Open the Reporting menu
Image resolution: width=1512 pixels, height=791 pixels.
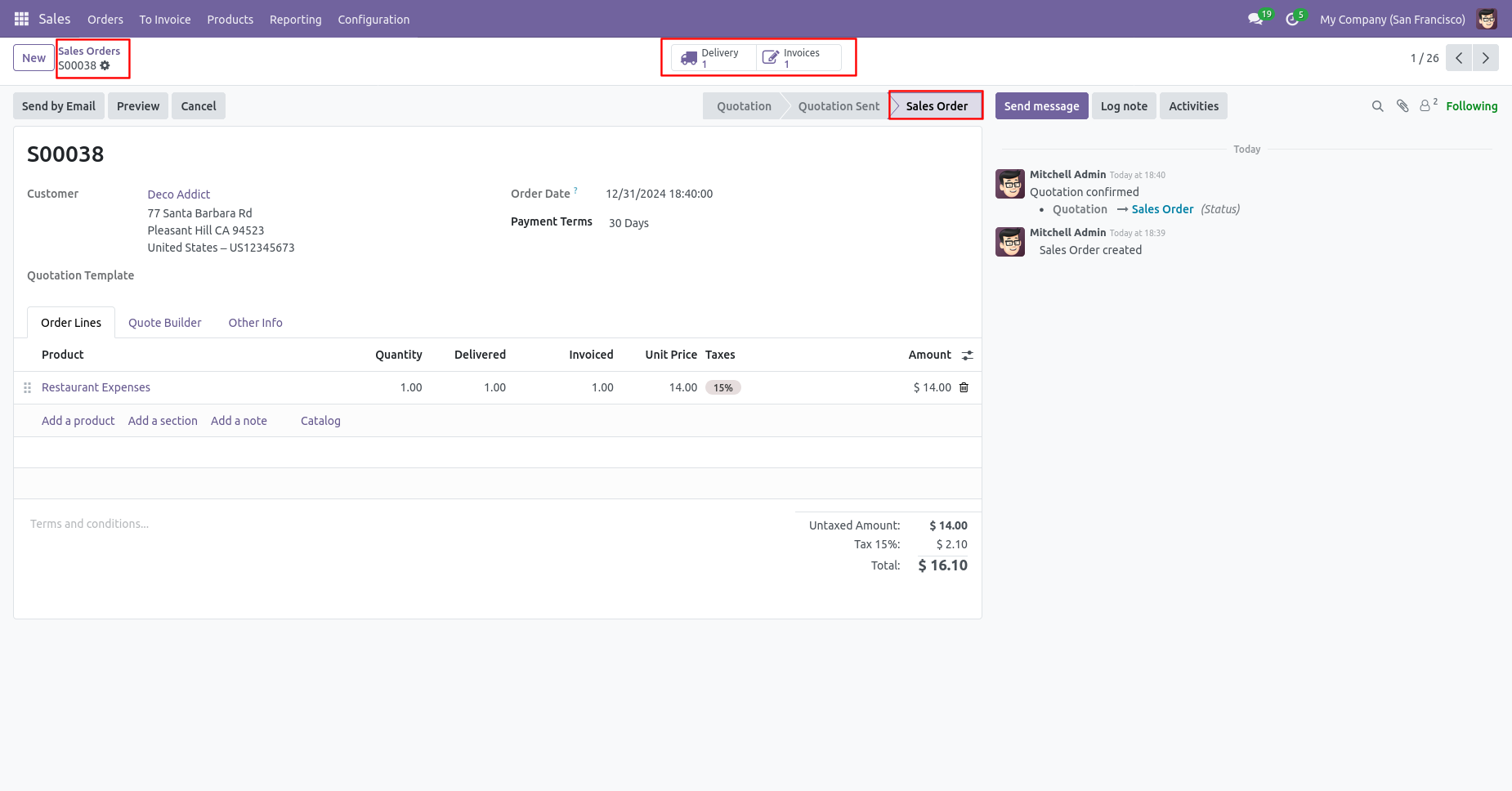pos(296,20)
